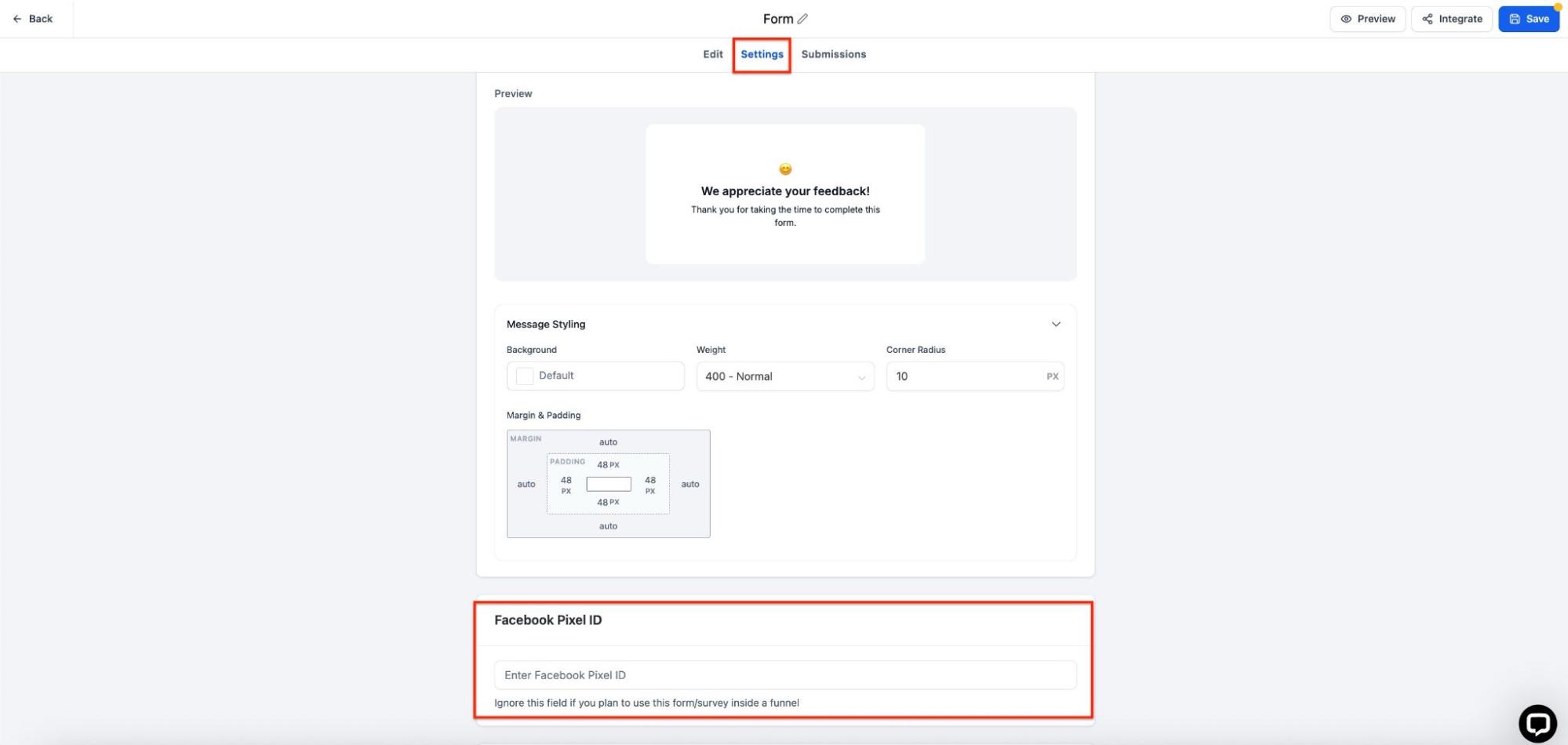The width and height of the screenshot is (1568, 745).
Task: Switch to the Edit tab
Action: (x=712, y=54)
